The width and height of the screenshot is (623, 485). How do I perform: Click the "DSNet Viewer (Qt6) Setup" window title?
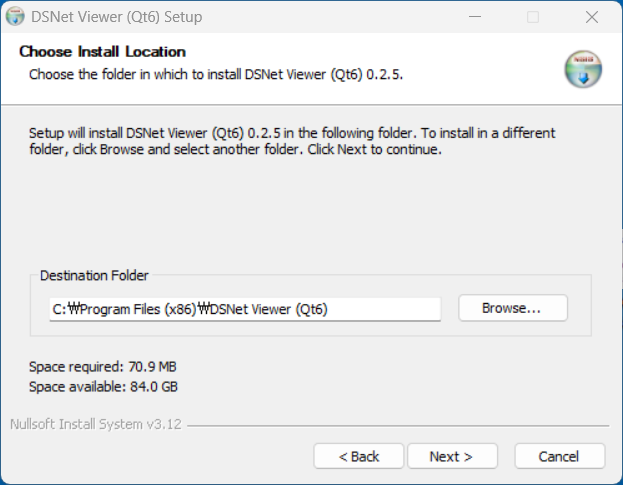(x=116, y=17)
